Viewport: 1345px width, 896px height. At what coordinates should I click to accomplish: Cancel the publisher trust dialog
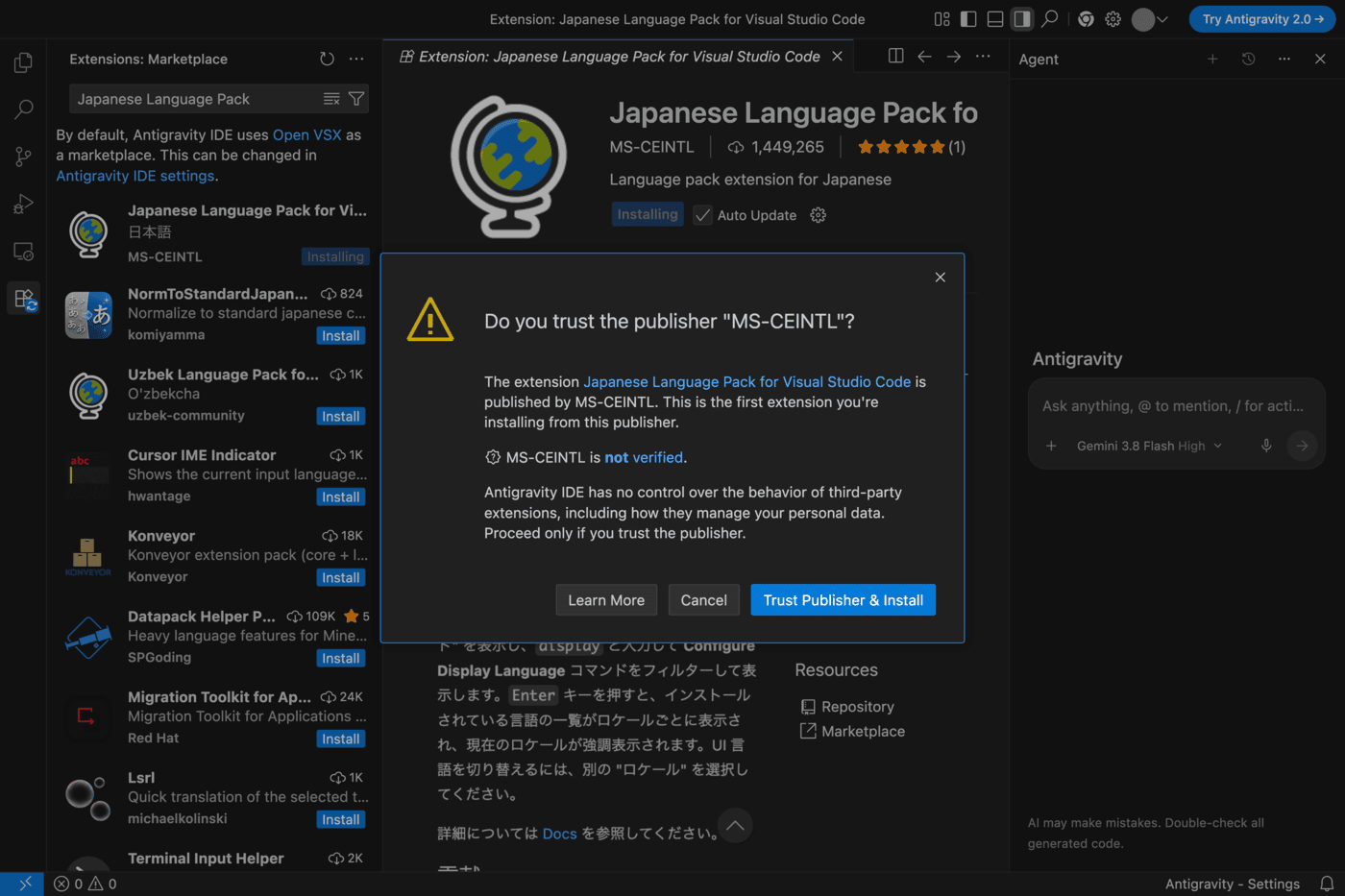(x=703, y=600)
